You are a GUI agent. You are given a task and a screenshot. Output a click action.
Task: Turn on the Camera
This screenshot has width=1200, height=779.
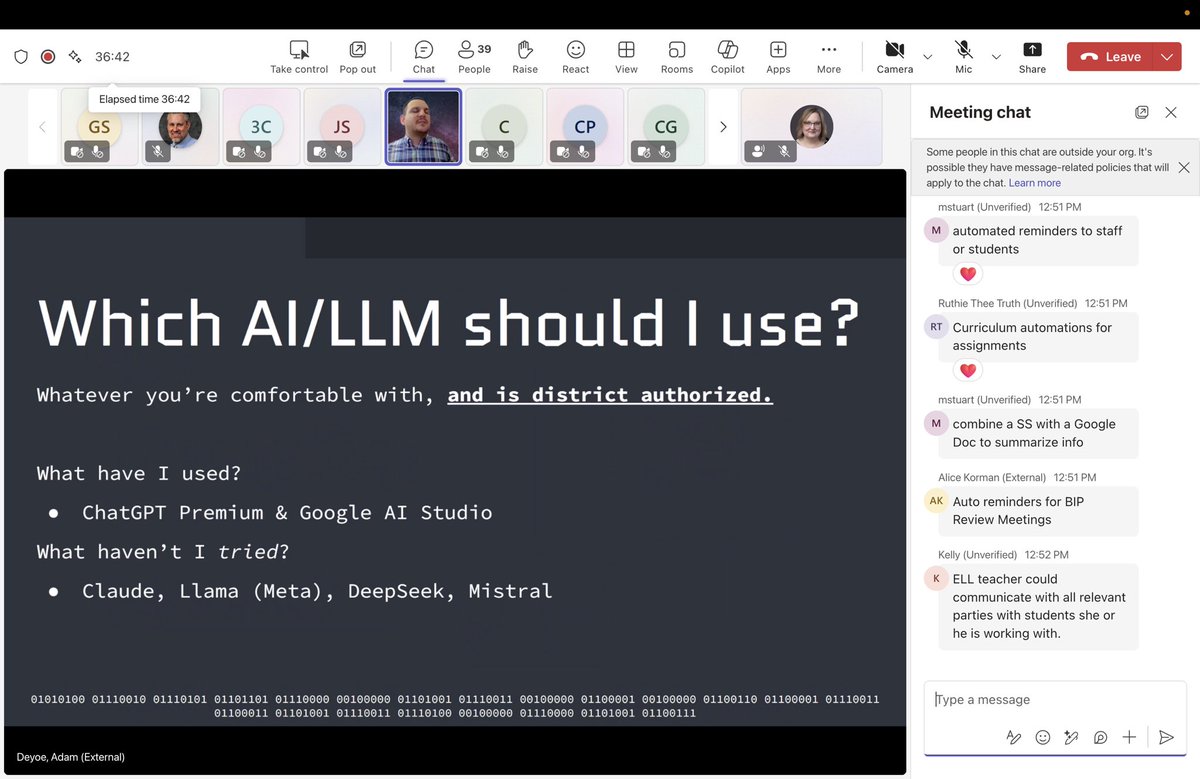pos(895,57)
